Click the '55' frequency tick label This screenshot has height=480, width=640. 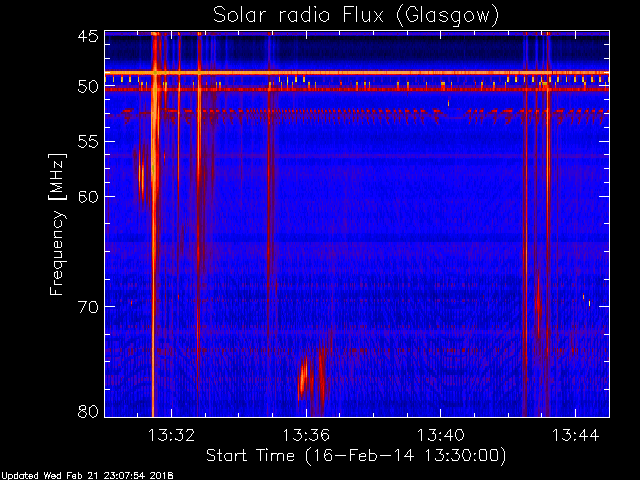(x=88, y=142)
